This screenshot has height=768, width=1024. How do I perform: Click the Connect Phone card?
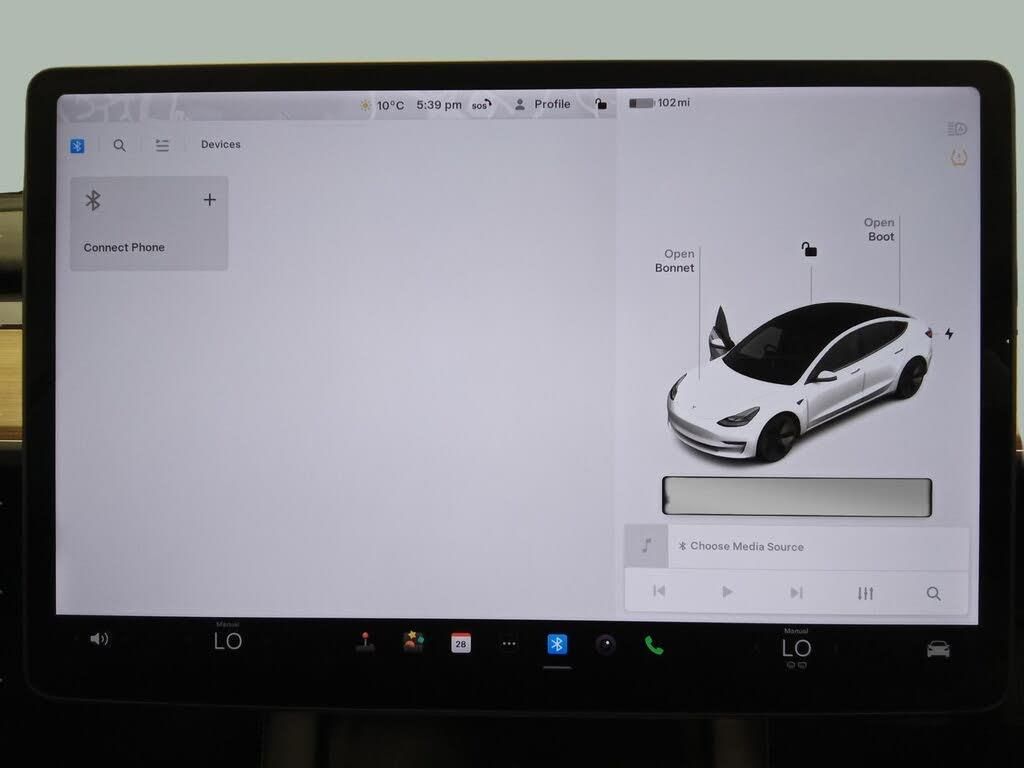click(x=149, y=223)
